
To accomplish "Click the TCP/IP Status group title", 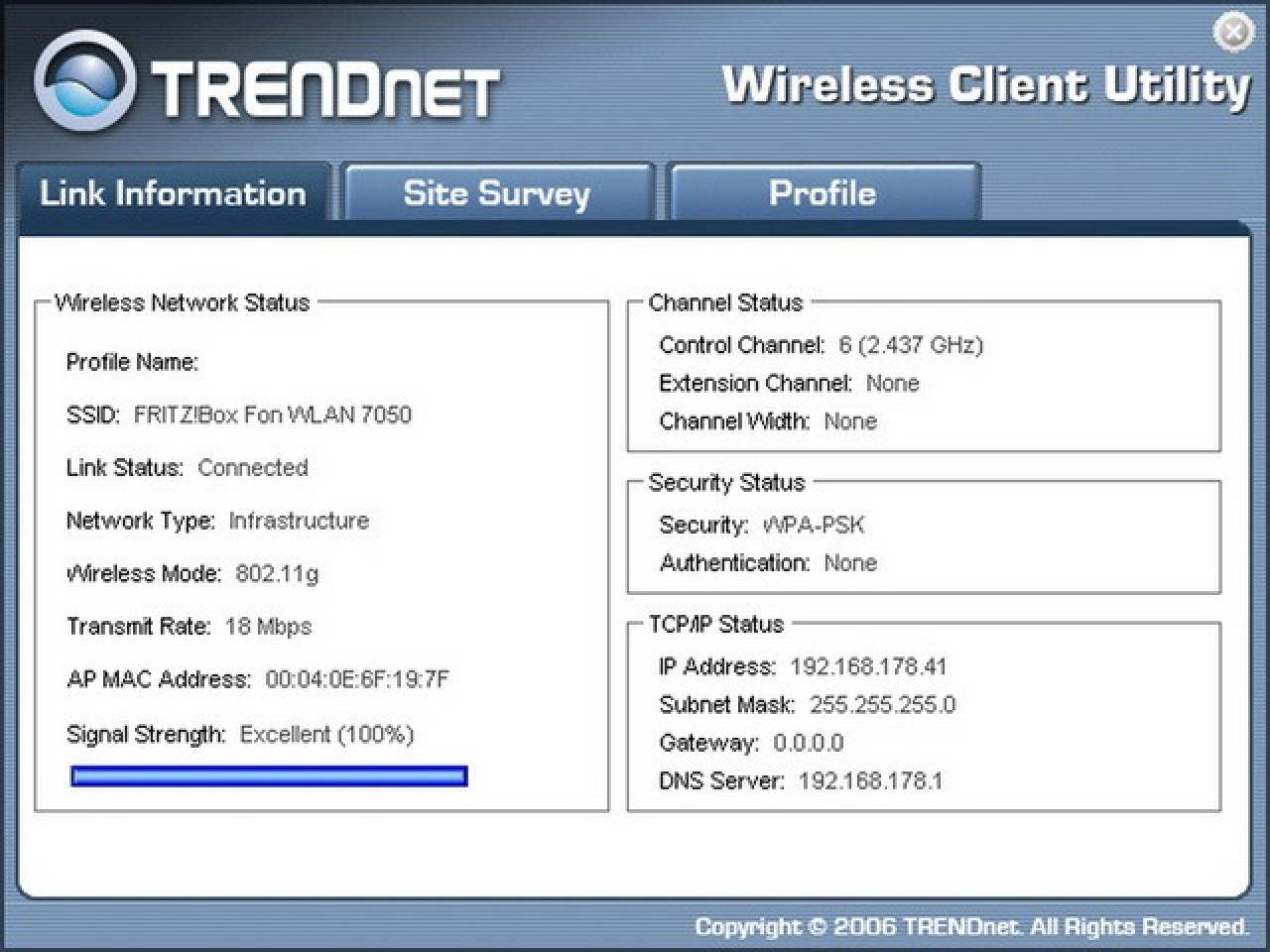I will (x=716, y=624).
